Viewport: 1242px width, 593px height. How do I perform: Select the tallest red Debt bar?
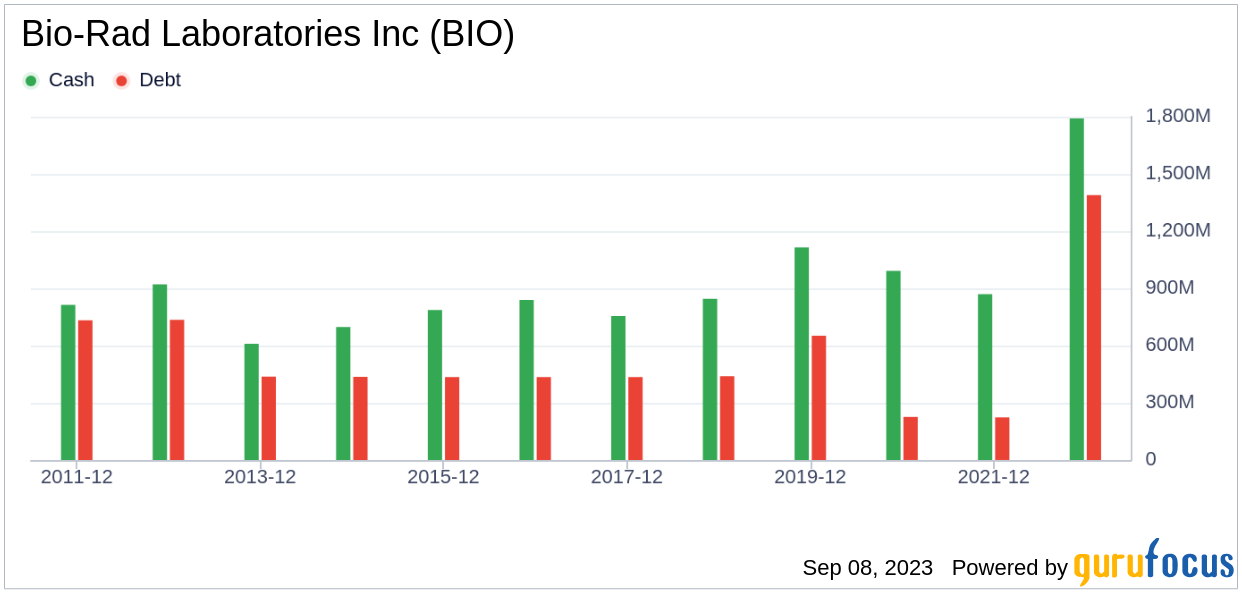pyautogui.click(x=1094, y=328)
